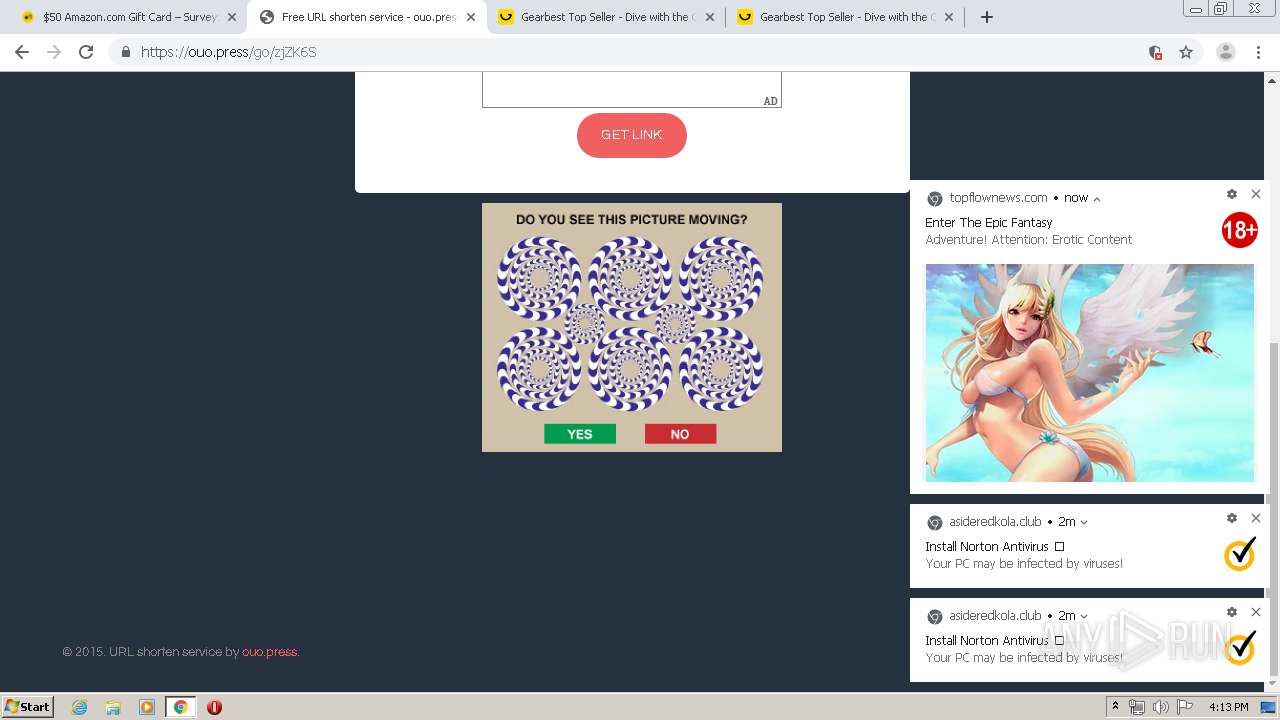1280x720 pixels.
Task: Close the last Gearbest tab
Action: (949, 17)
